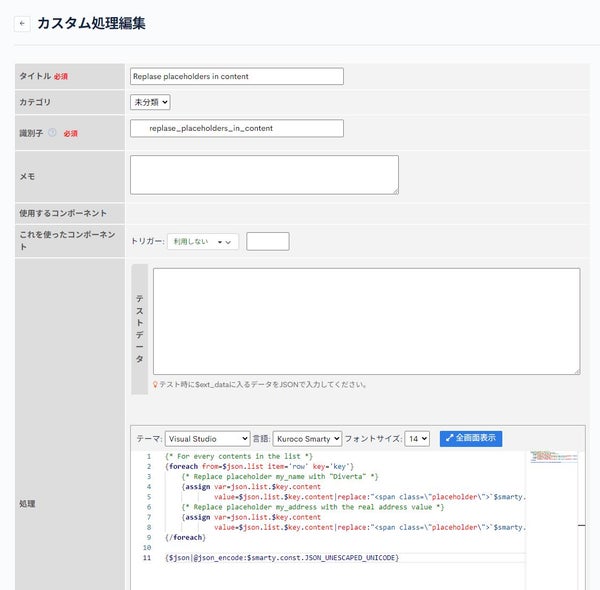The image size is (600, 590).
Task: Edit the title field Replase placeholders in content
Action: click(x=236, y=76)
